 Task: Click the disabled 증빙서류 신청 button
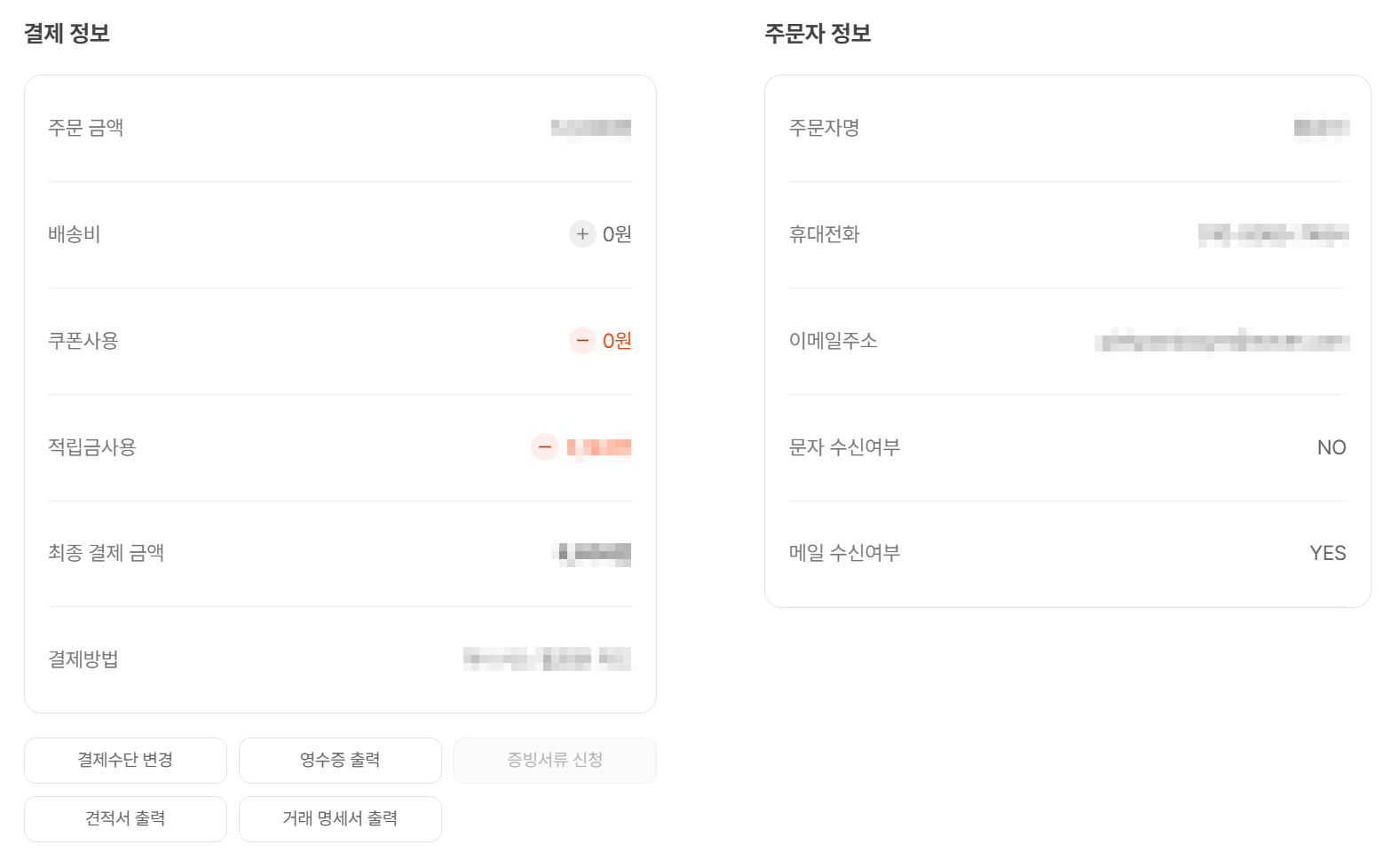tap(555, 760)
